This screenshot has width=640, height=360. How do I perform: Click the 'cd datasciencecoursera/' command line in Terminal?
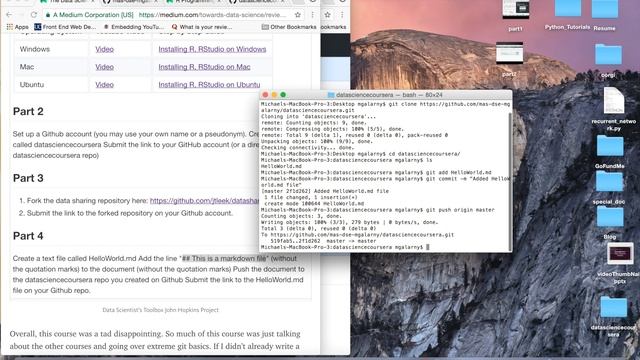[360, 154]
